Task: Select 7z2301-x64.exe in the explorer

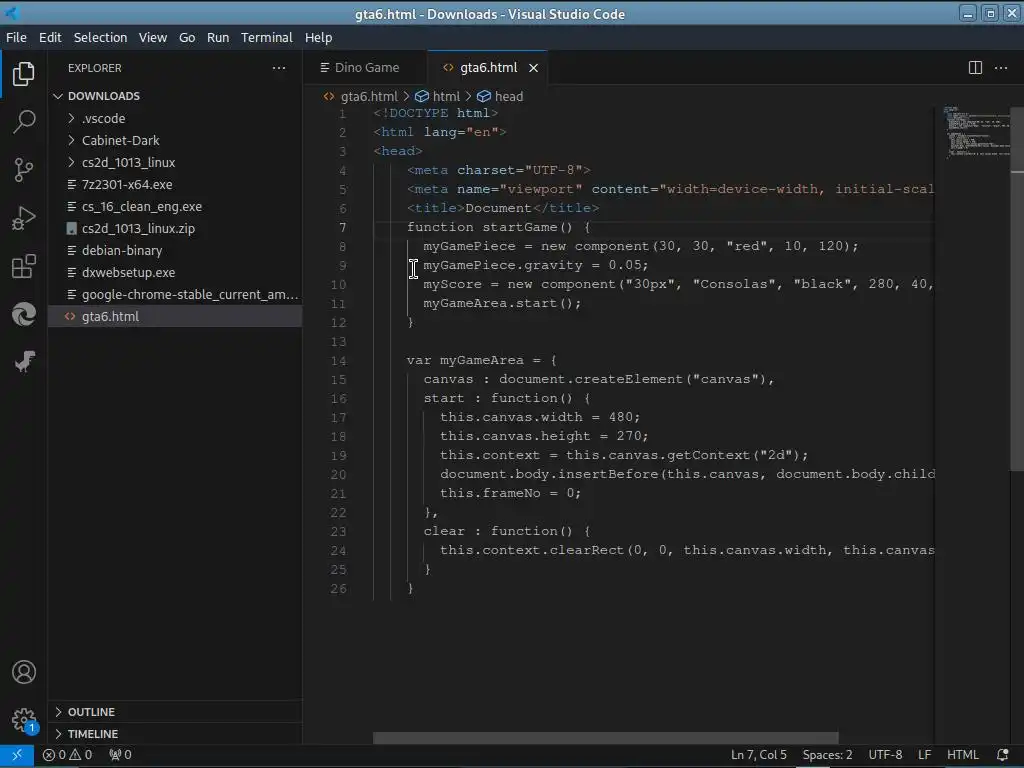Action: tap(175, 185)
